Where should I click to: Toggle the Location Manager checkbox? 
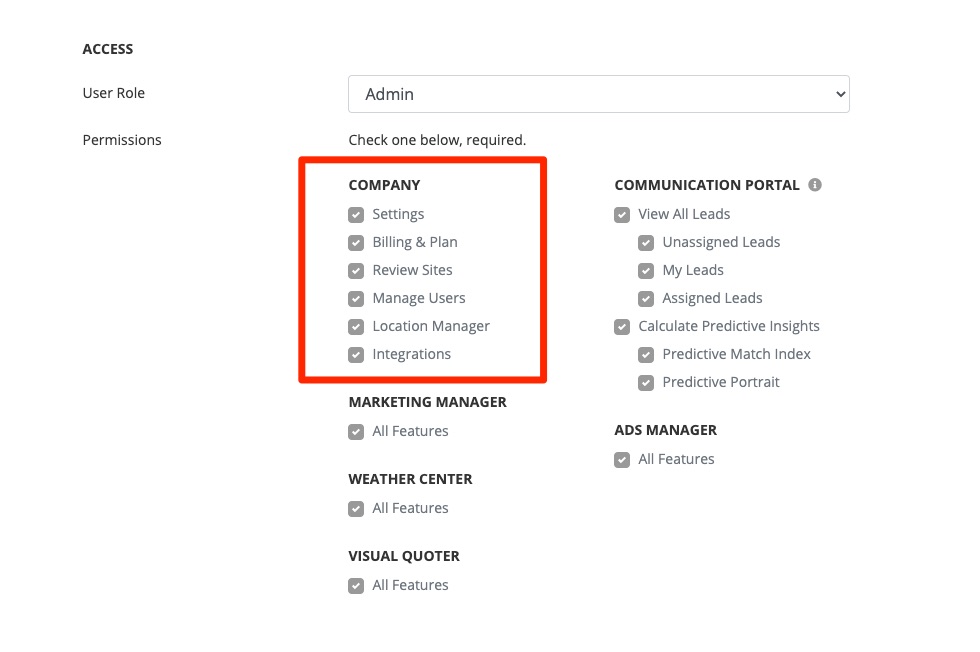356,327
